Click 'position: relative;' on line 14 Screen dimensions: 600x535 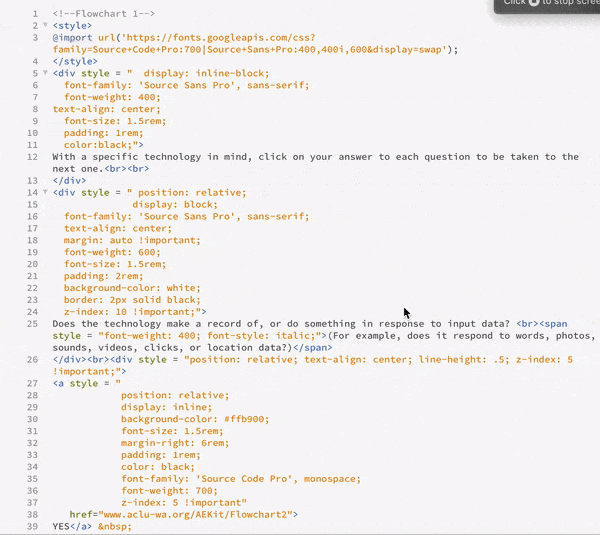[192, 192]
